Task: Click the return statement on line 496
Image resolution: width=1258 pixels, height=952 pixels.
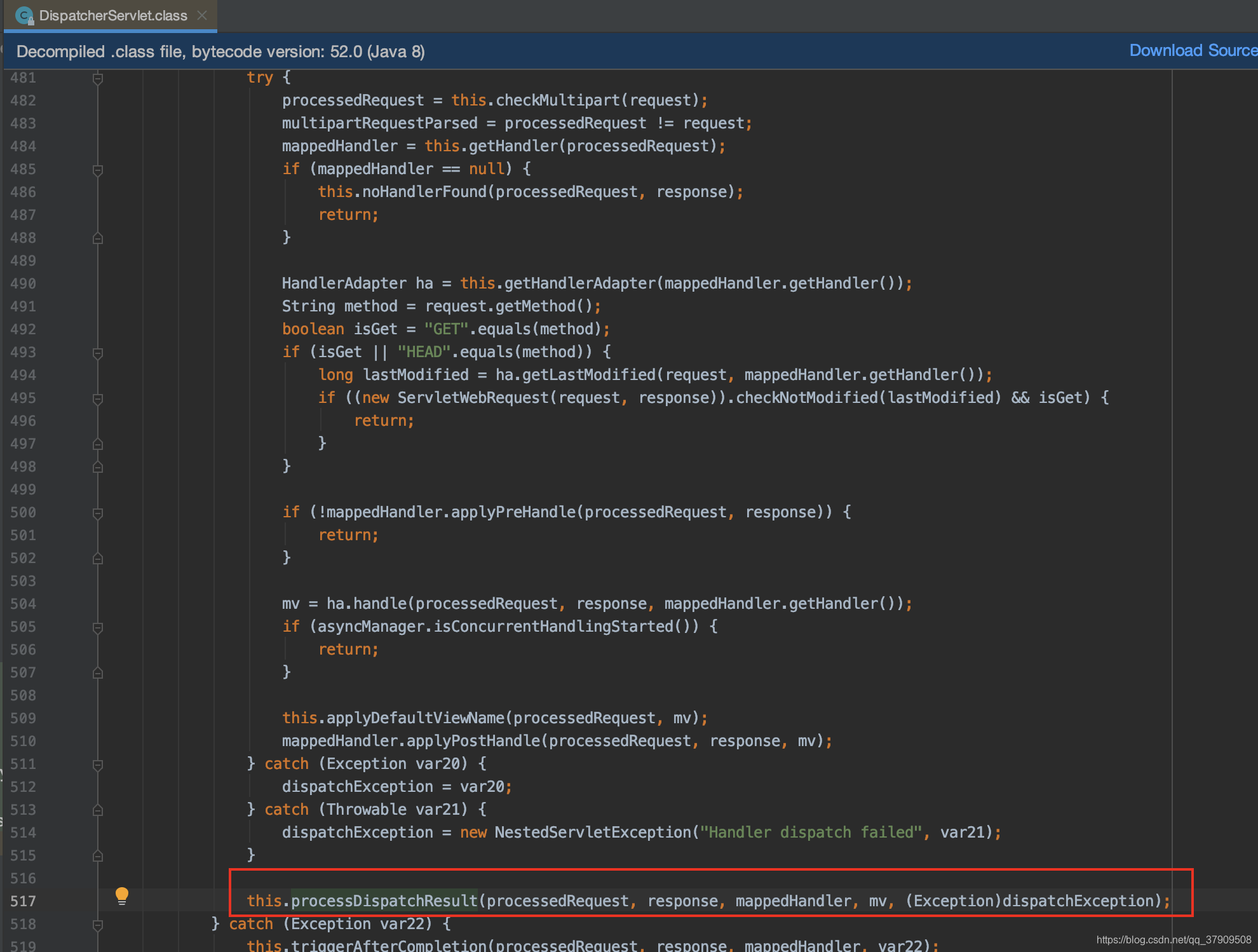Action: coord(384,421)
